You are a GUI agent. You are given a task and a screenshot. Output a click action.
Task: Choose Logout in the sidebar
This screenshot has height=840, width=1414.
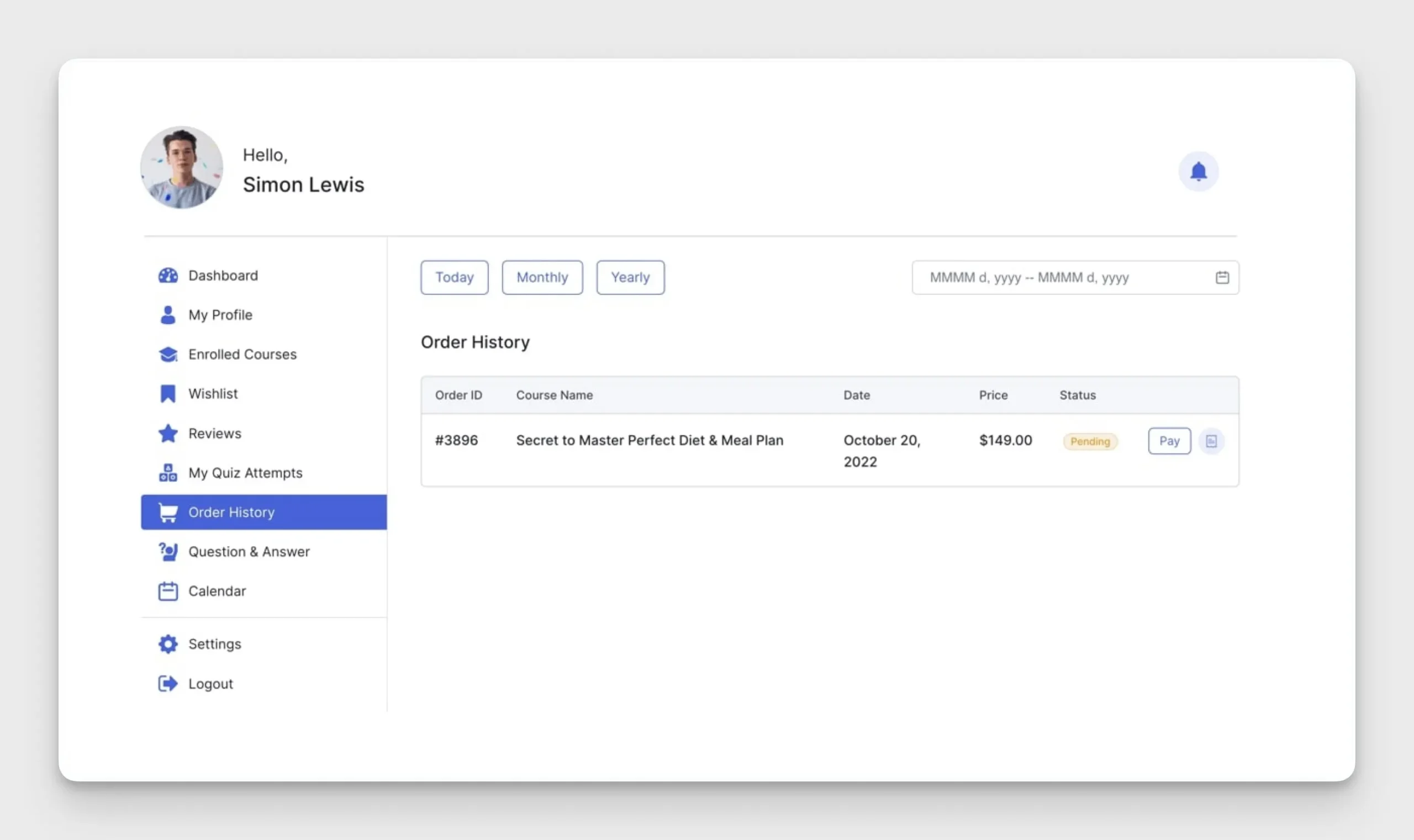(x=265, y=684)
